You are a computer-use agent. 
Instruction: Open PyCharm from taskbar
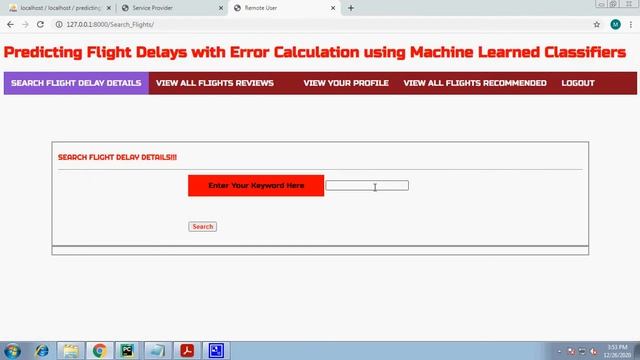point(127,351)
